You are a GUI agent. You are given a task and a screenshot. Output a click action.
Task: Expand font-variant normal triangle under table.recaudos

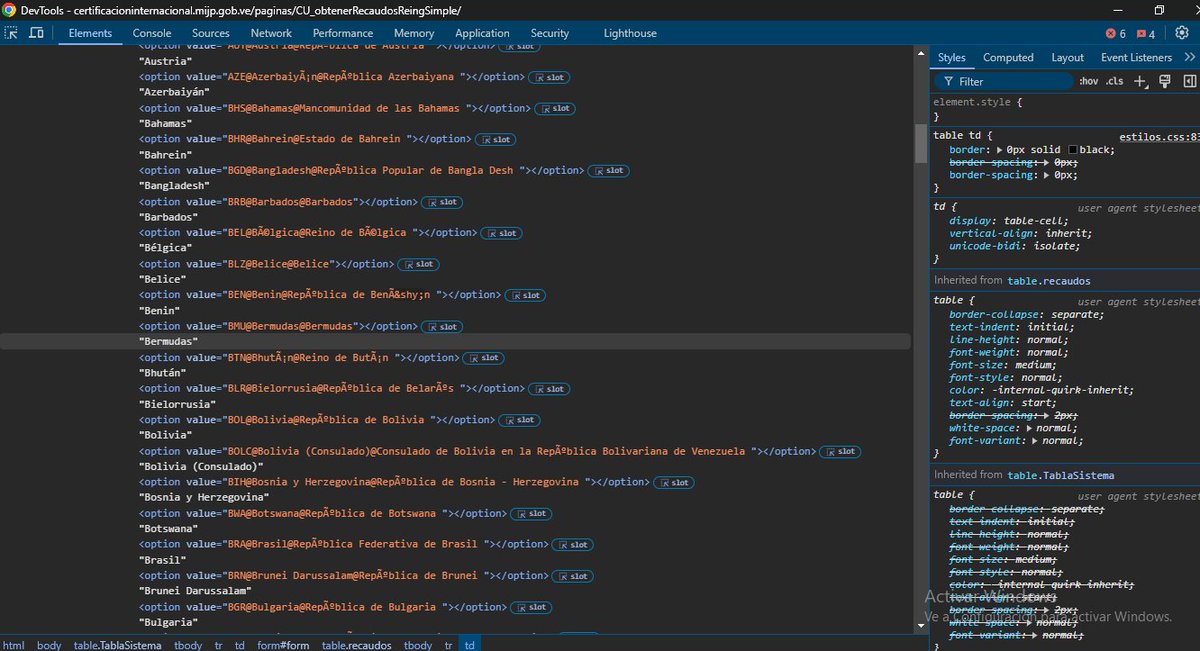pos(1035,441)
